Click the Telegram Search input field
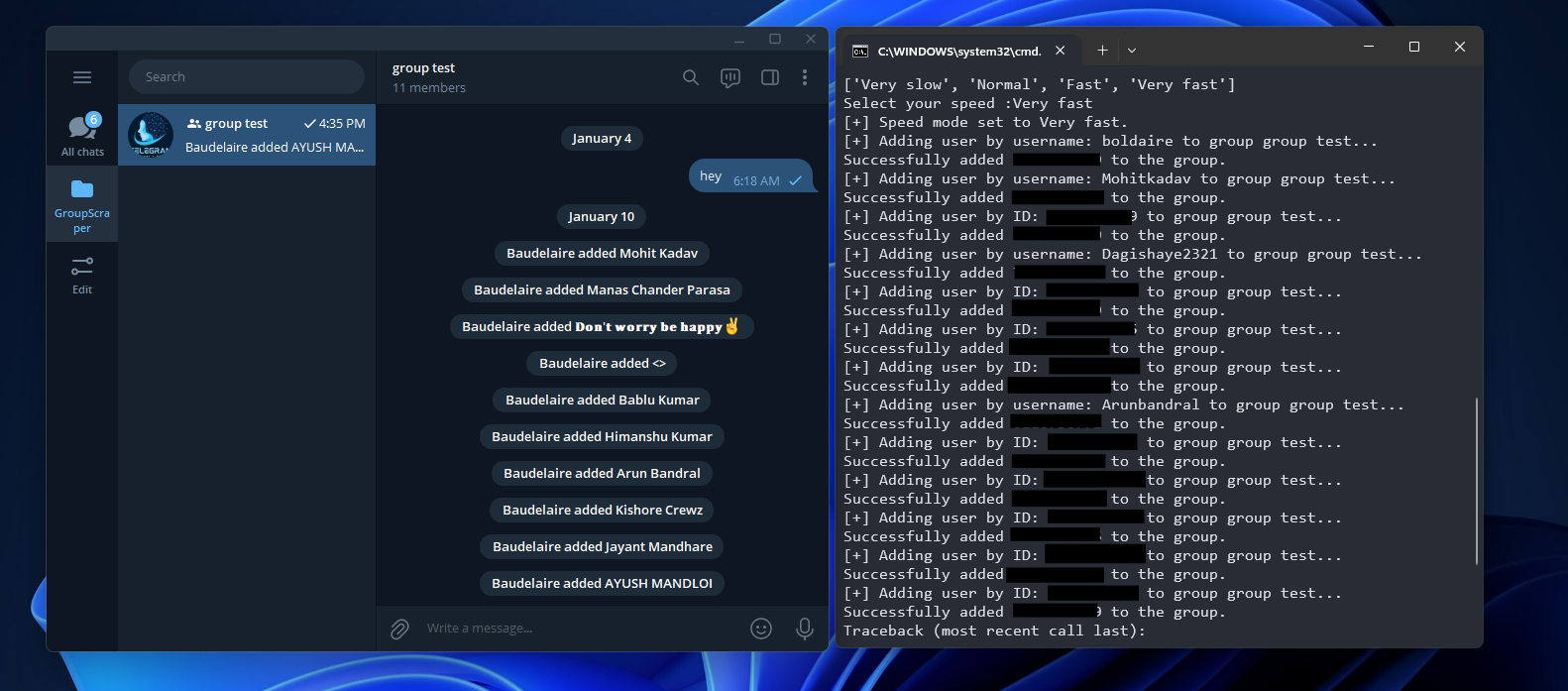Viewport: 1568px width, 691px height. point(247,77)
